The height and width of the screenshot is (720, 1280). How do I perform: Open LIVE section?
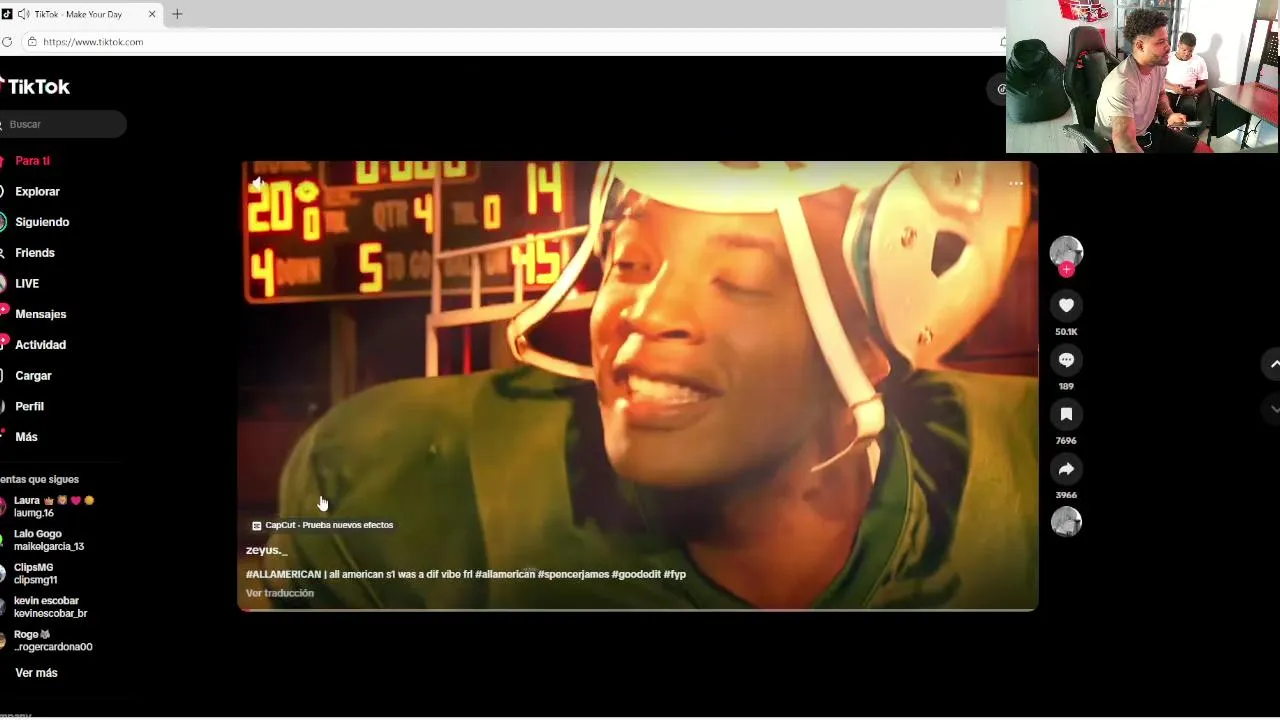[x=27, y=284]
